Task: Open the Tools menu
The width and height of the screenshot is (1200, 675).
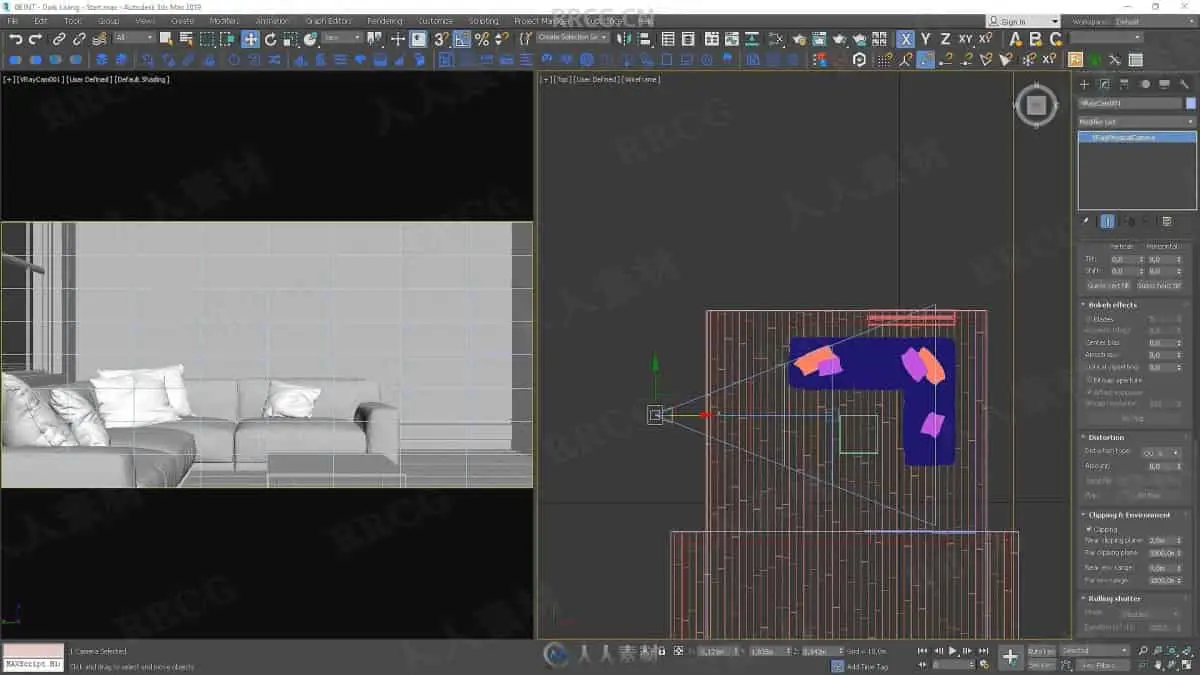Action: click(x=73, y=21)
